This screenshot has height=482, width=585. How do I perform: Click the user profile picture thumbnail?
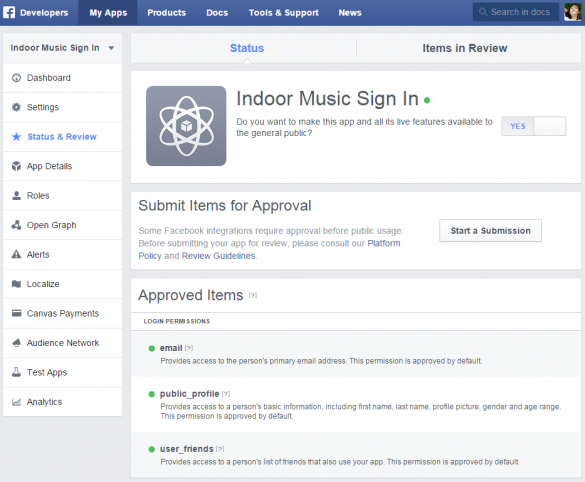tap(573, 12)
